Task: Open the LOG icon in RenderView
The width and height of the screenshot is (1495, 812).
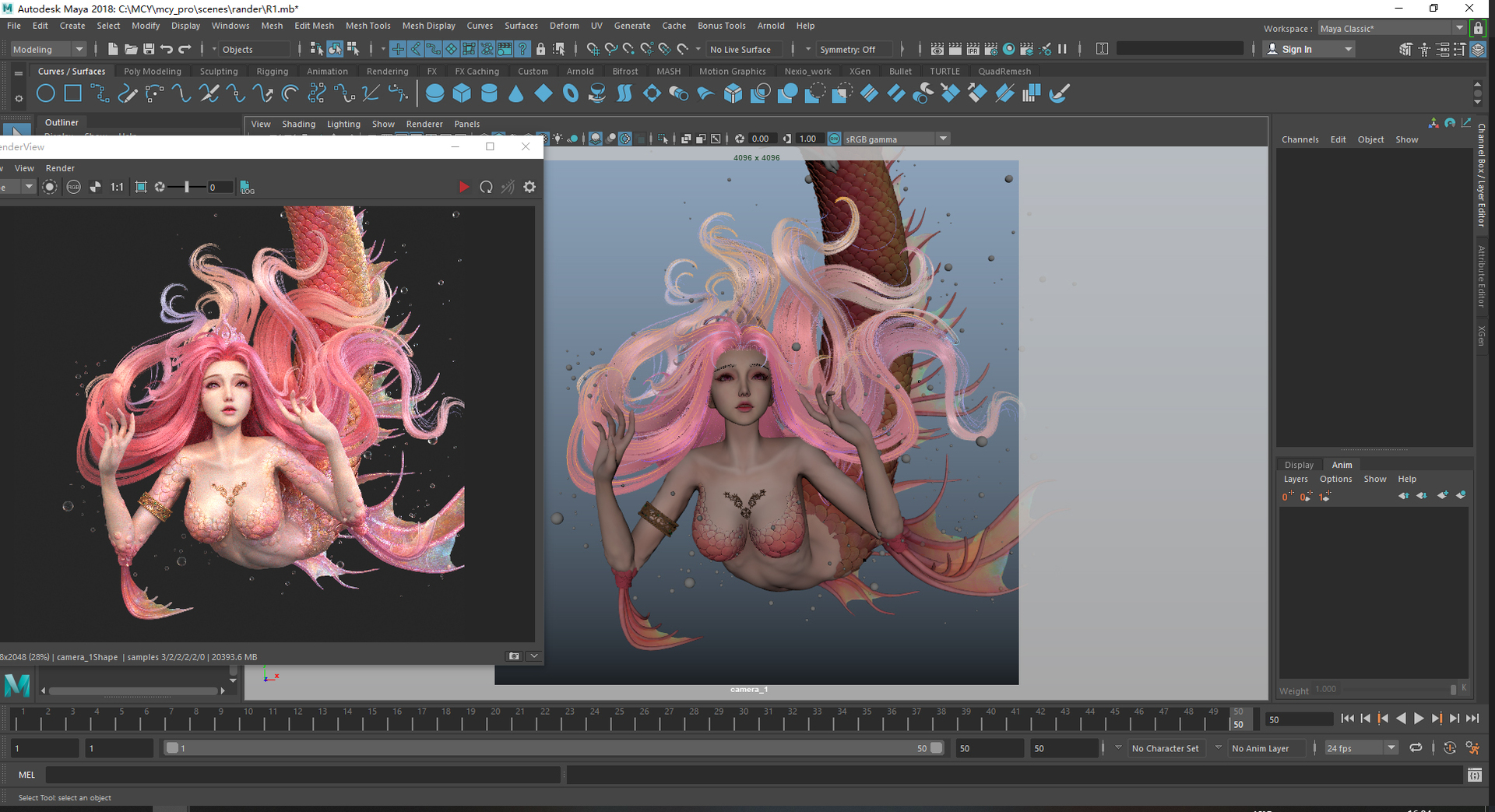Action: point(247,187)
